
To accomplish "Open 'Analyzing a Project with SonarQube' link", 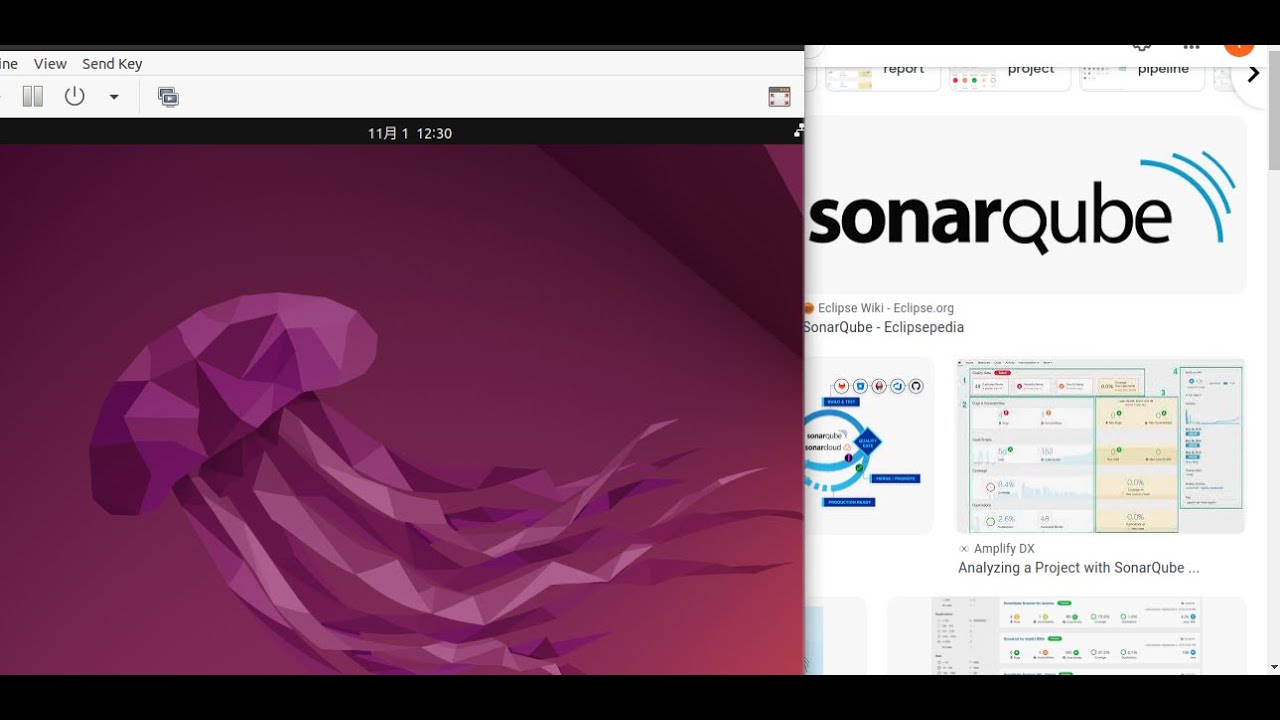I will click(x=1079, y=568).
